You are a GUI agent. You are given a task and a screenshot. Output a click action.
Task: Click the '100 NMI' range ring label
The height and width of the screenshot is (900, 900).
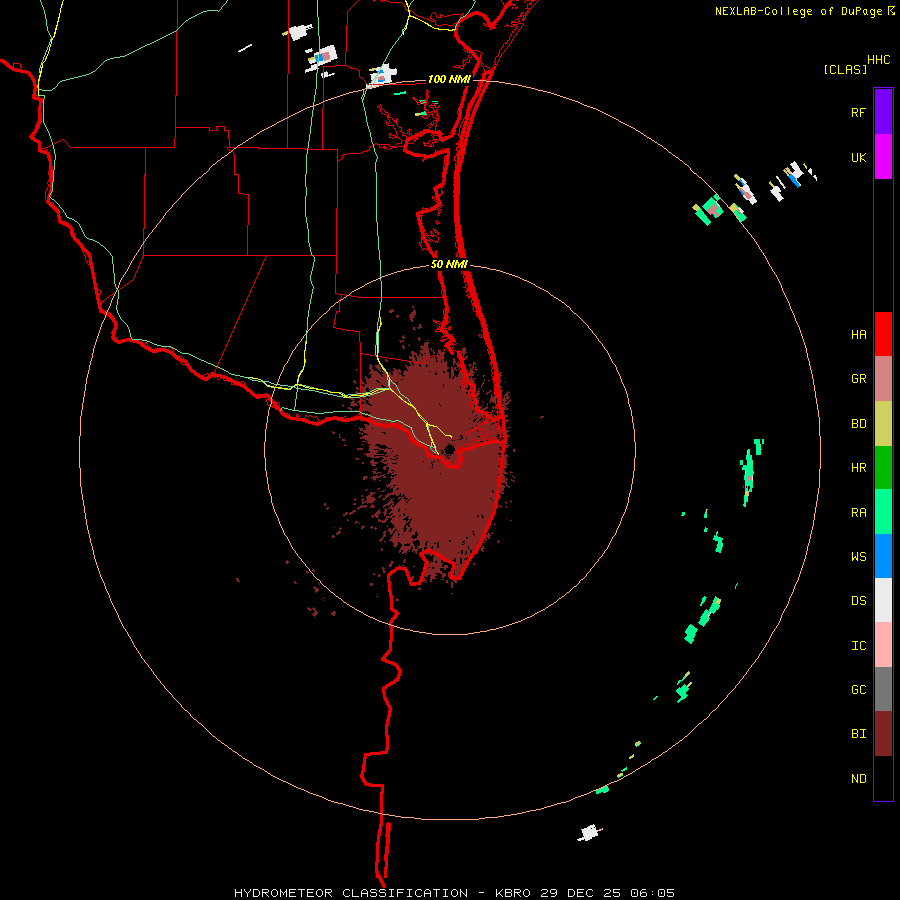pos(449,79)
